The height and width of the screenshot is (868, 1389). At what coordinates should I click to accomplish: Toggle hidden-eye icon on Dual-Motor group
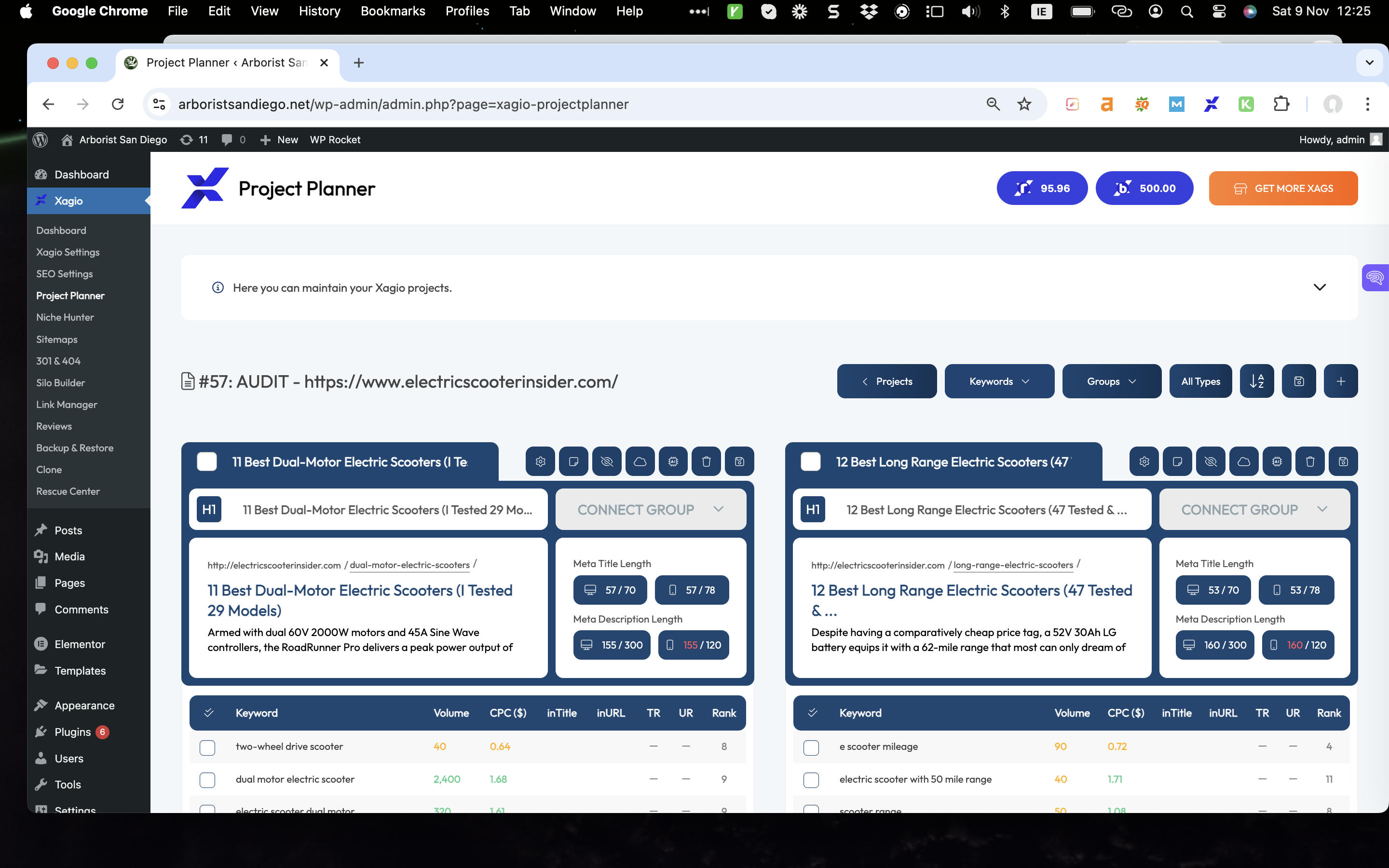[x=607, y=461]
